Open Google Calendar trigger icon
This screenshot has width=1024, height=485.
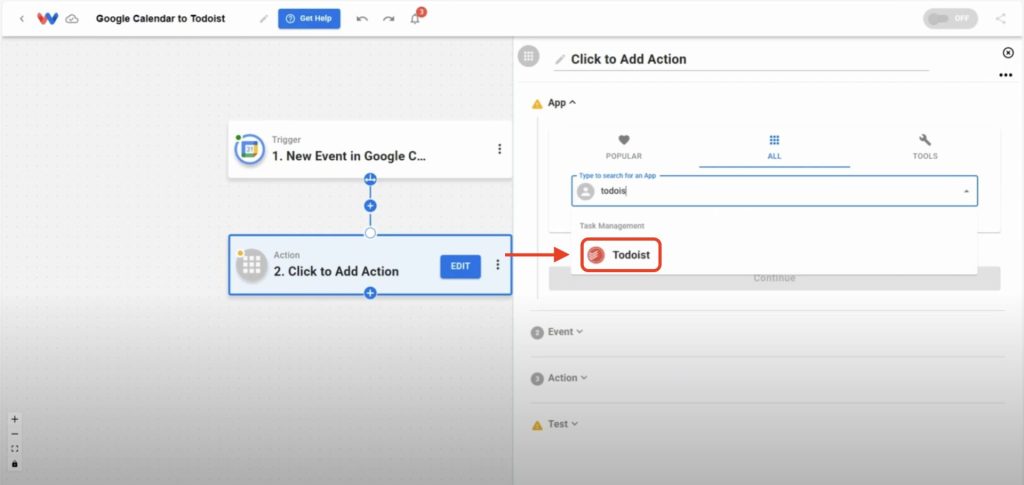(x=250, y=149)
